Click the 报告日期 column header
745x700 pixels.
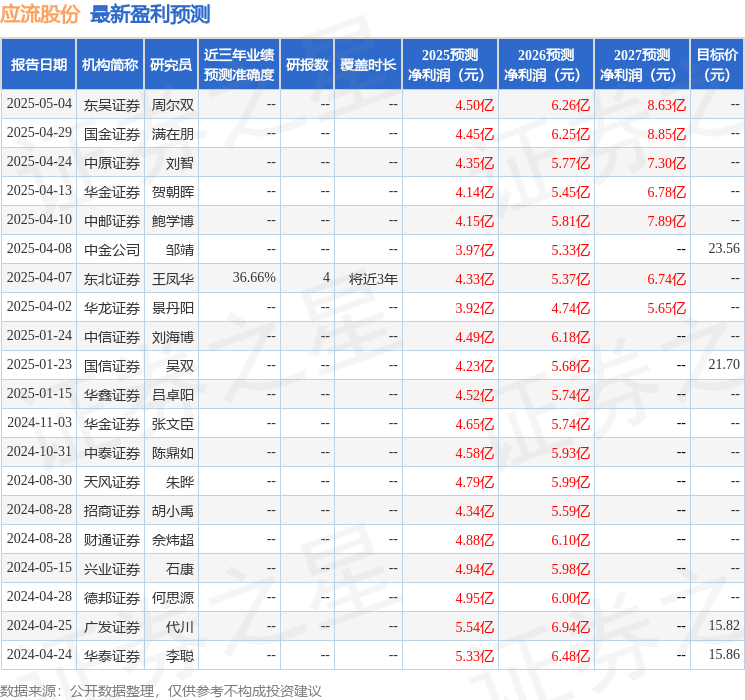pos(39,64)
